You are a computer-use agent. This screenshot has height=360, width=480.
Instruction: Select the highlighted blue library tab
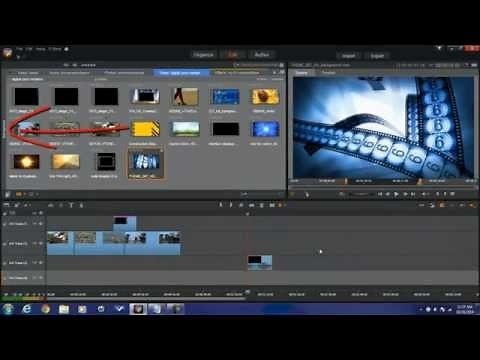pos(181,73)
